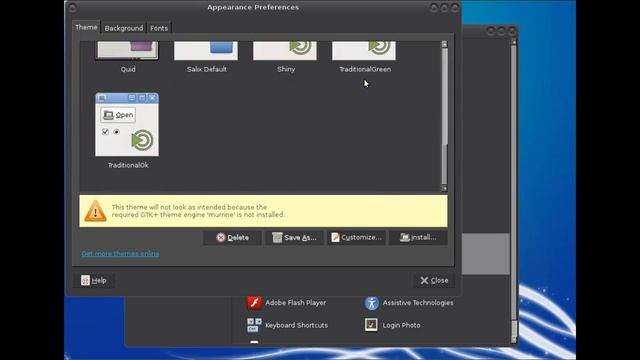
Task: Click the theme list scroll-up arrow
Action: 444,44
